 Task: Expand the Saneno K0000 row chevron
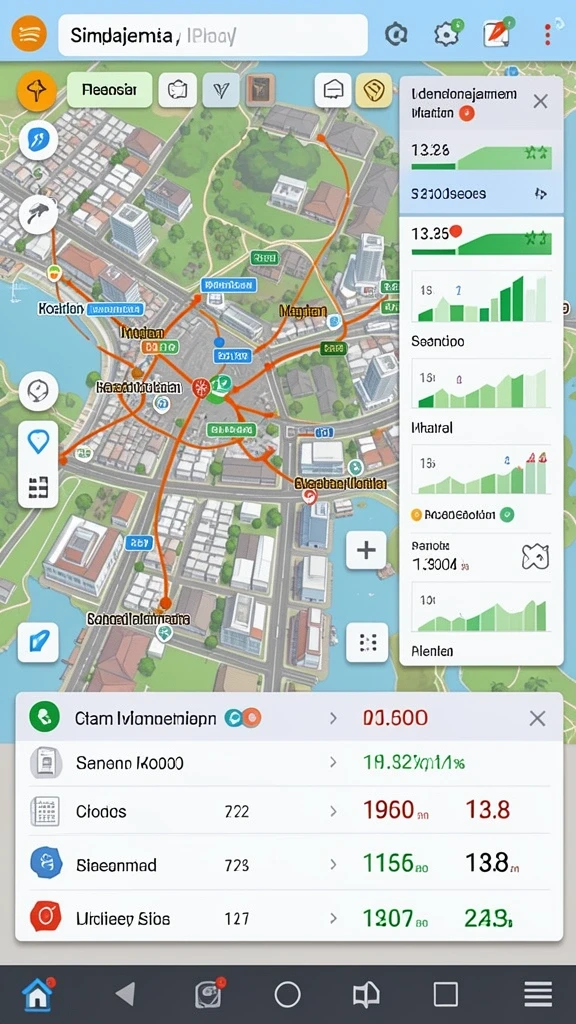click(333, 762)
